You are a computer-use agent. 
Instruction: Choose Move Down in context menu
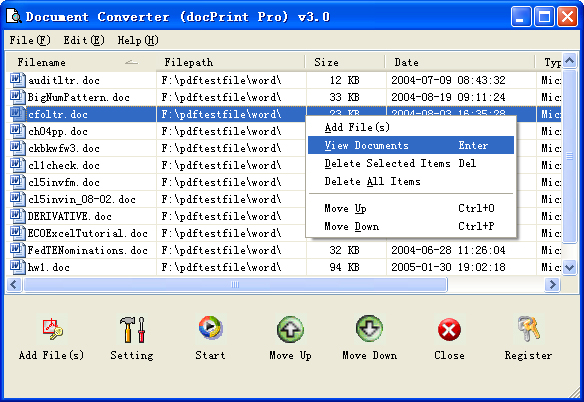(x=411, y=226)
